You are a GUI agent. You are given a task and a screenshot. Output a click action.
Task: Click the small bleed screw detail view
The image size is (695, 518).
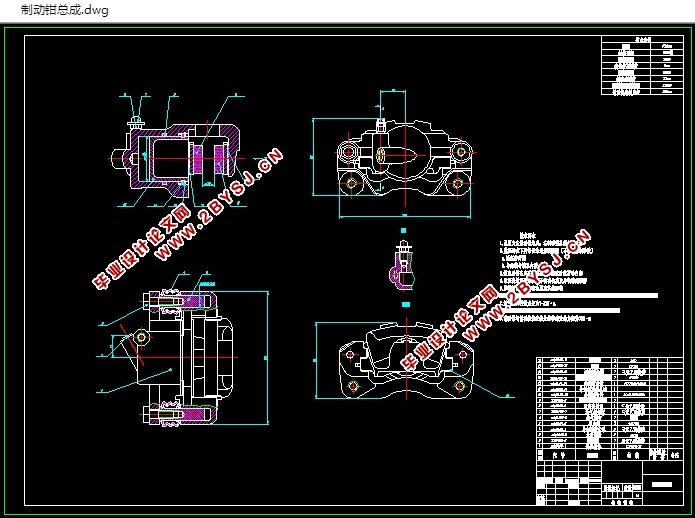pos(402,265)
